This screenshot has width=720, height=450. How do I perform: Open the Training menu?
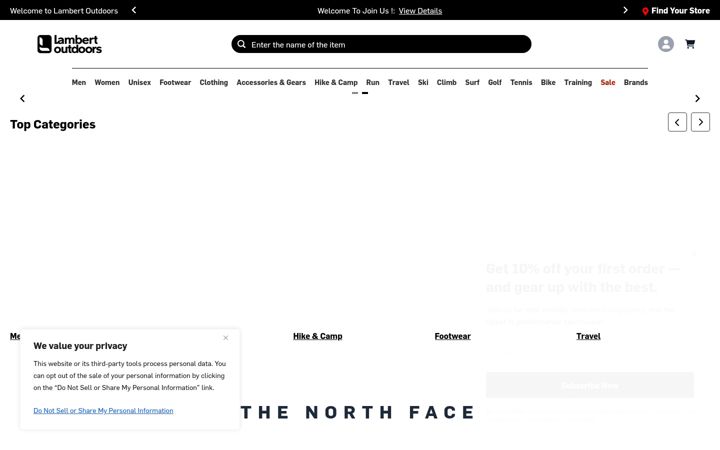point(578,83)
